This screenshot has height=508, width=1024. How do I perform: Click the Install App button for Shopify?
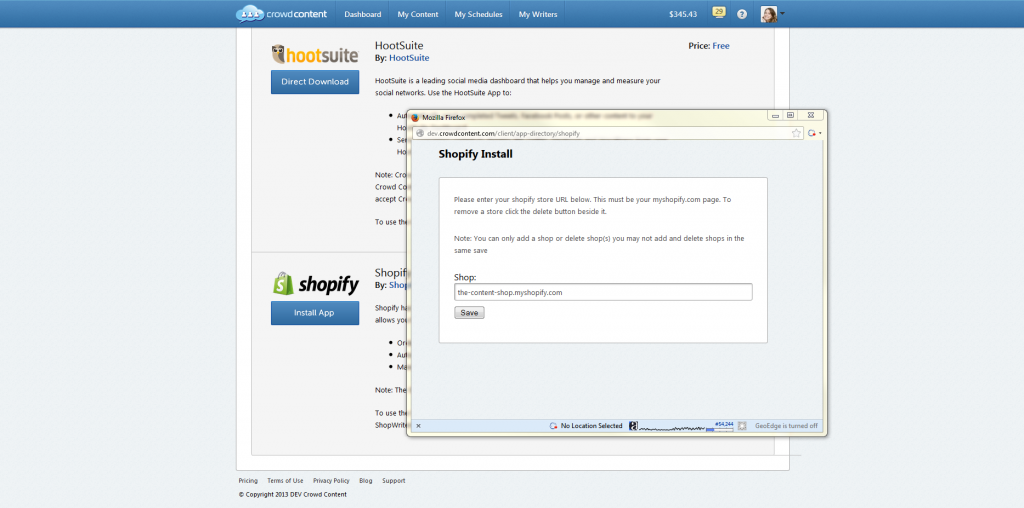click(315, 313)
